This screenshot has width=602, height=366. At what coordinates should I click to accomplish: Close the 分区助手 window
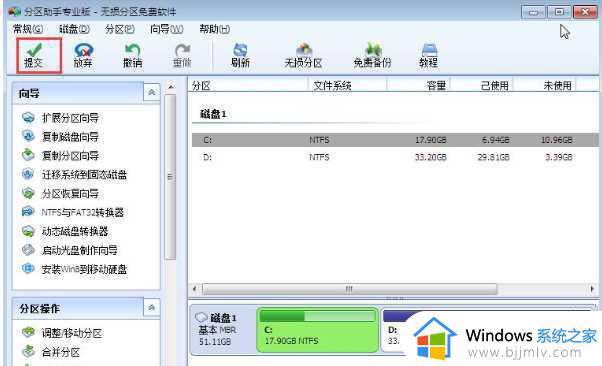(585, 12)
